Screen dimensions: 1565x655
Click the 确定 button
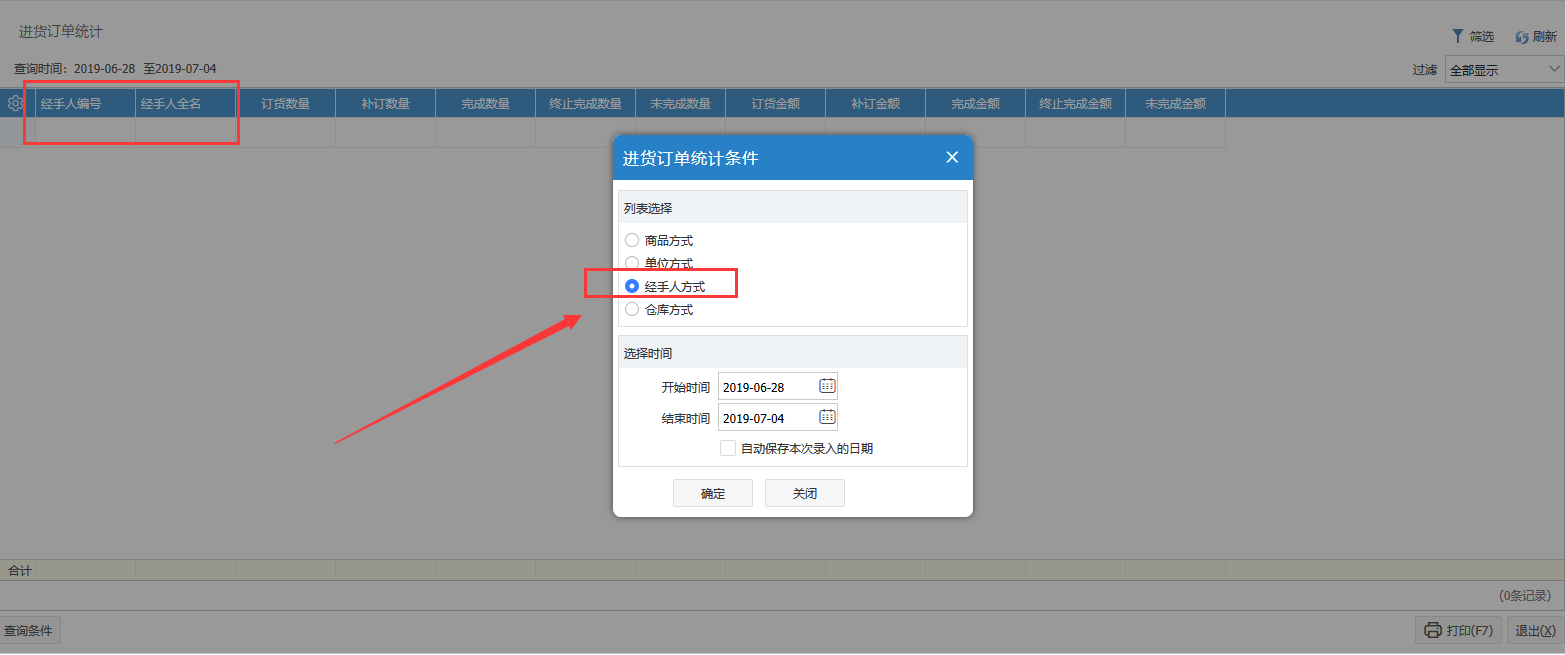713,493
